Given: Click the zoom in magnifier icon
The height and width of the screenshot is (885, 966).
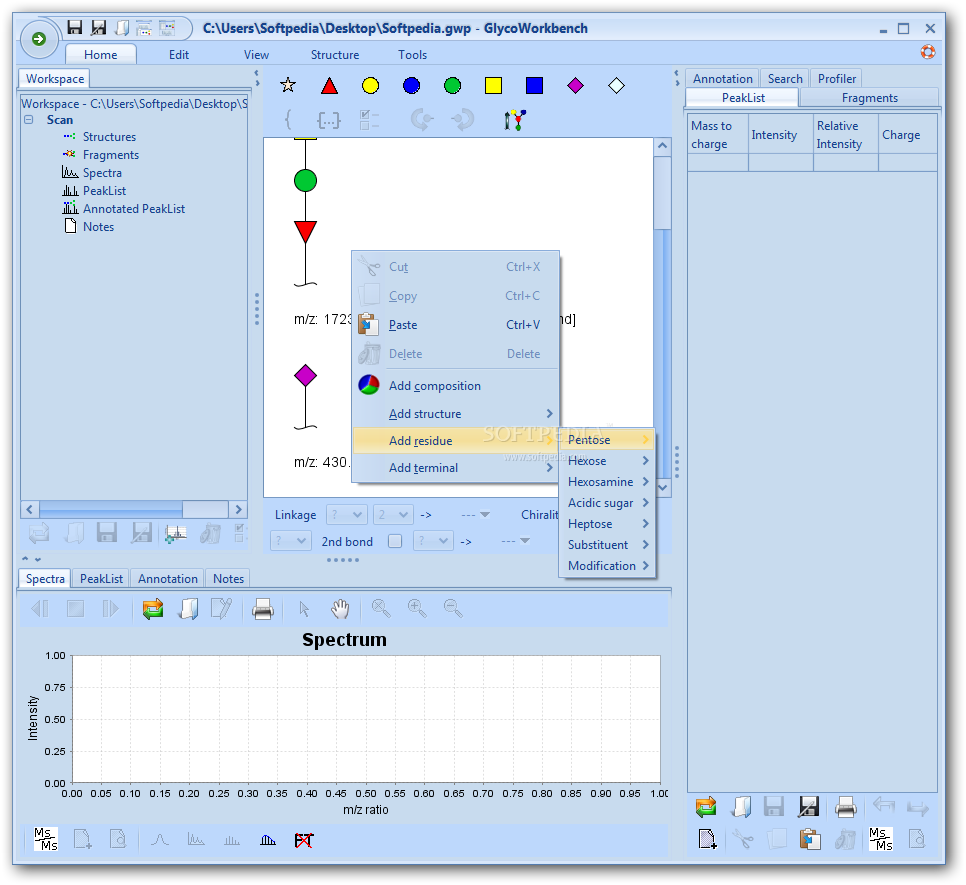Looking at the screenshot, I should tap(417, 608).
